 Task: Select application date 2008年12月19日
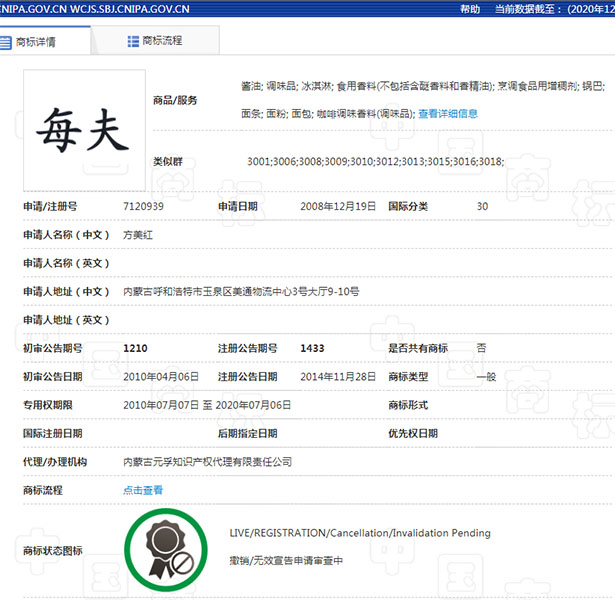click(x=338, y=206)
